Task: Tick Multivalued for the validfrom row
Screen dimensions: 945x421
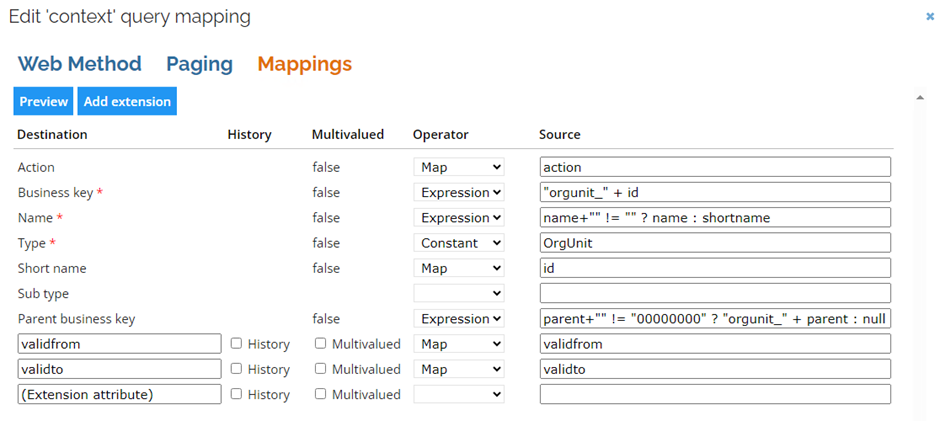Action: [321, 343]
